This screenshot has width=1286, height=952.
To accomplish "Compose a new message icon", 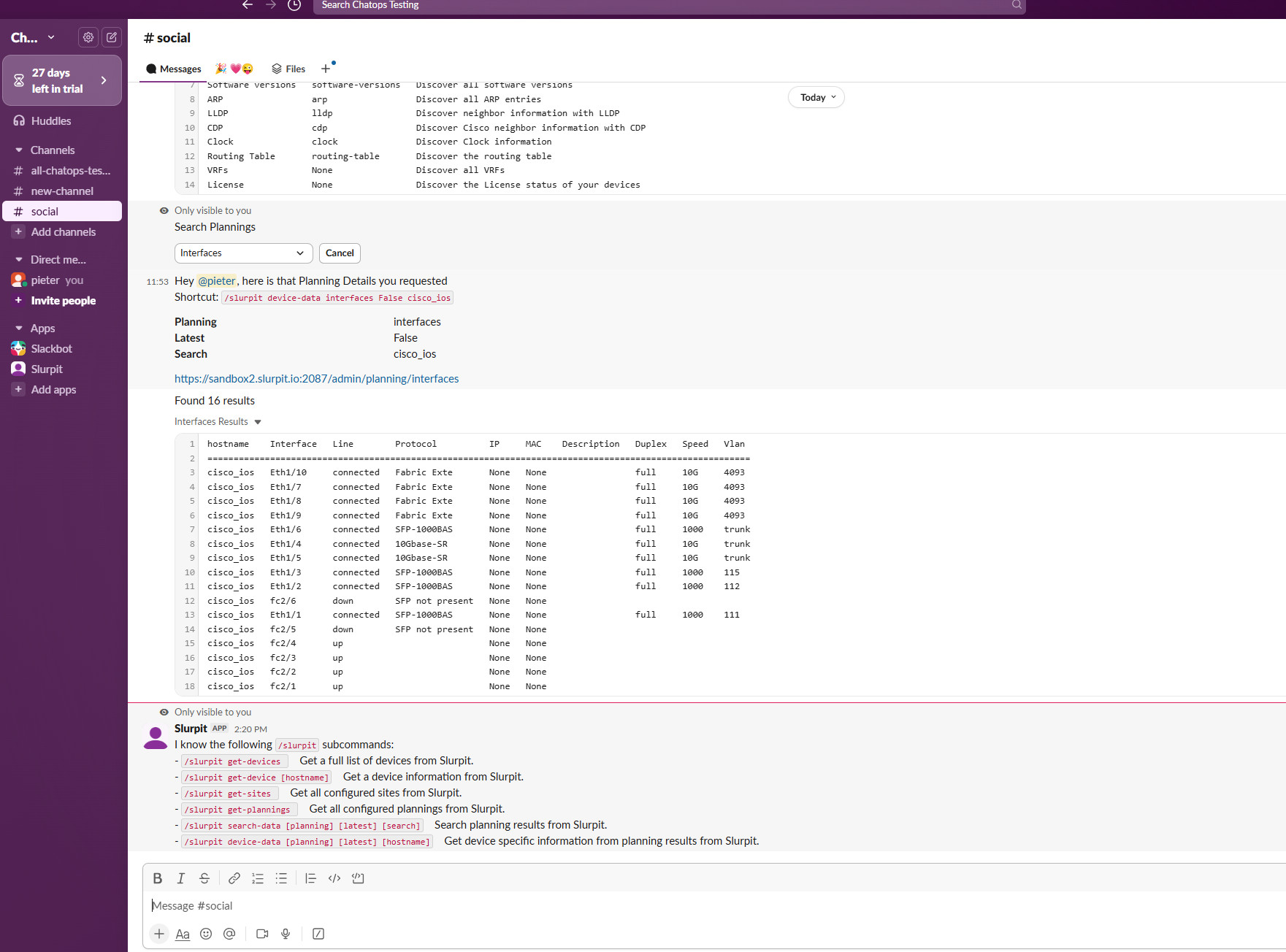I will [112, 37].
